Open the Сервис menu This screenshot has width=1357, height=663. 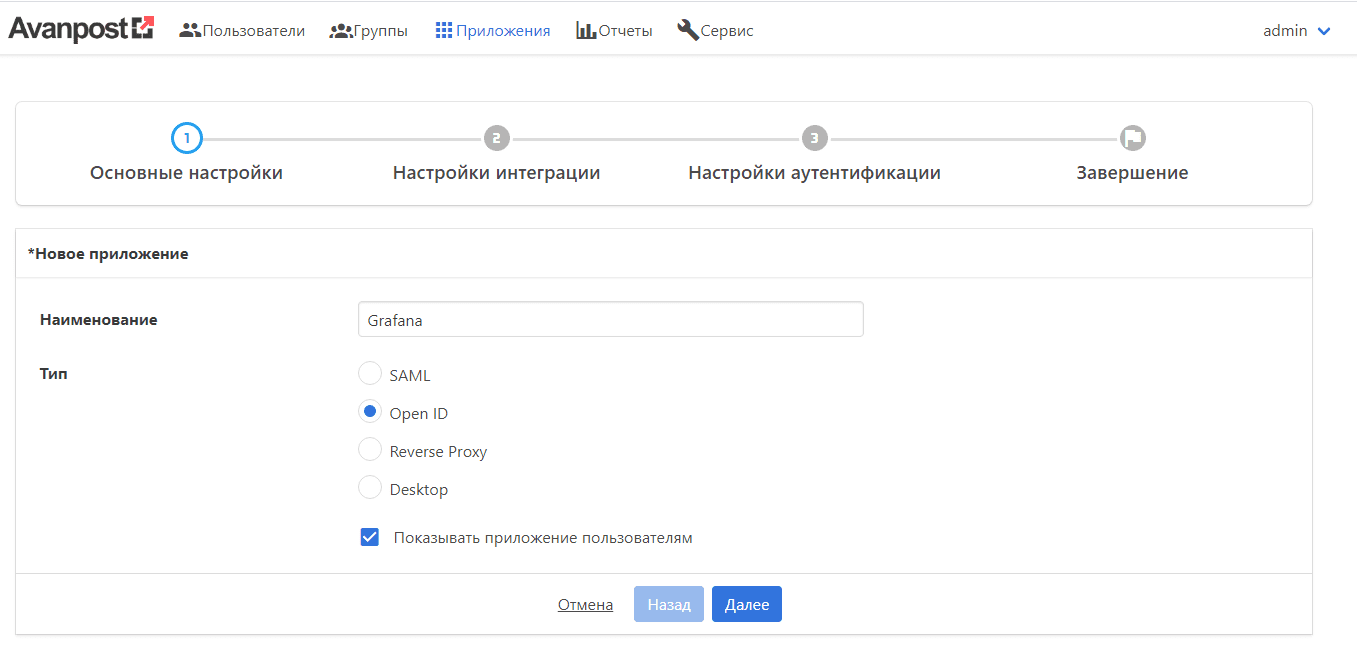pyautogui.click(x=727, y=31)
